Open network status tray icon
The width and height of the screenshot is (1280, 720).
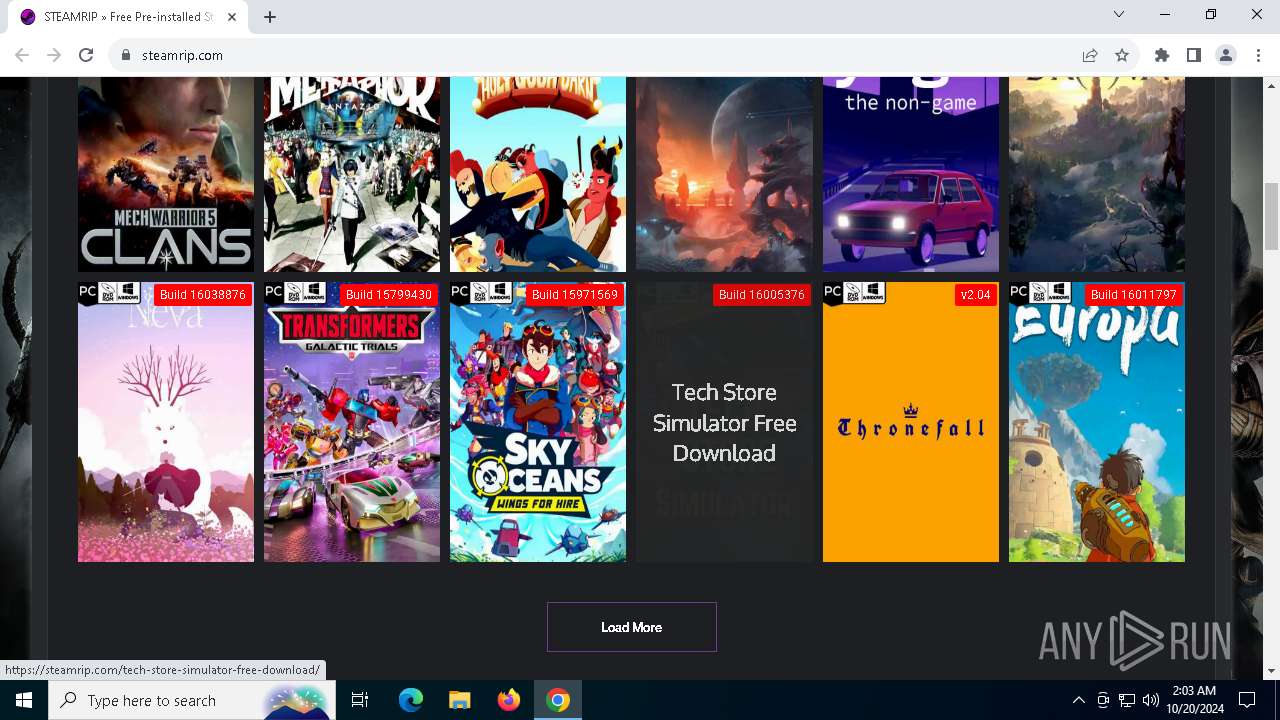[x=1127, y=700]
